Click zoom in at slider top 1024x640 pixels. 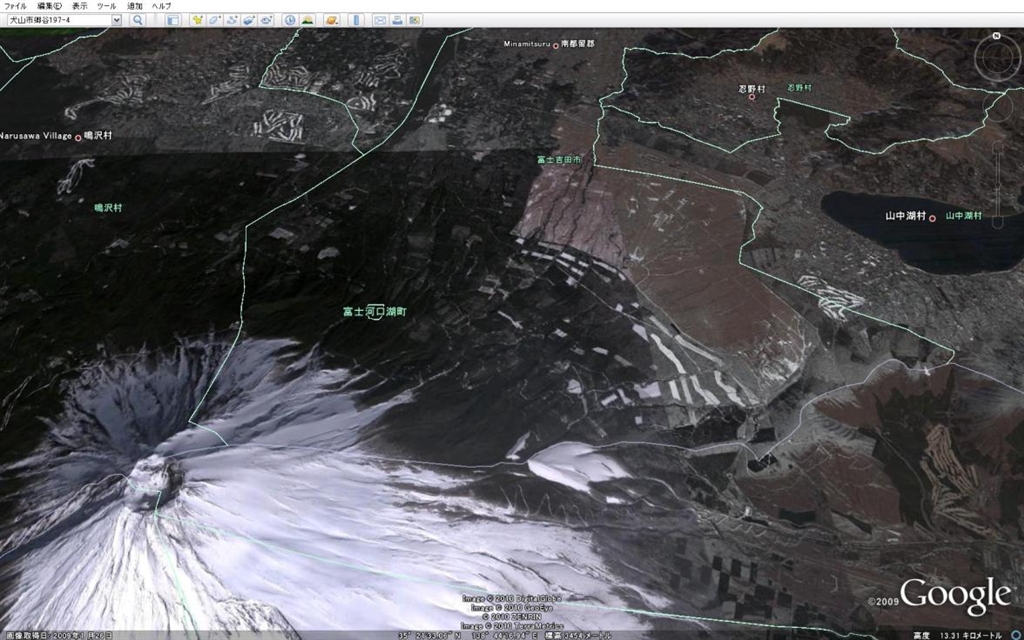[x=997, y=145]
